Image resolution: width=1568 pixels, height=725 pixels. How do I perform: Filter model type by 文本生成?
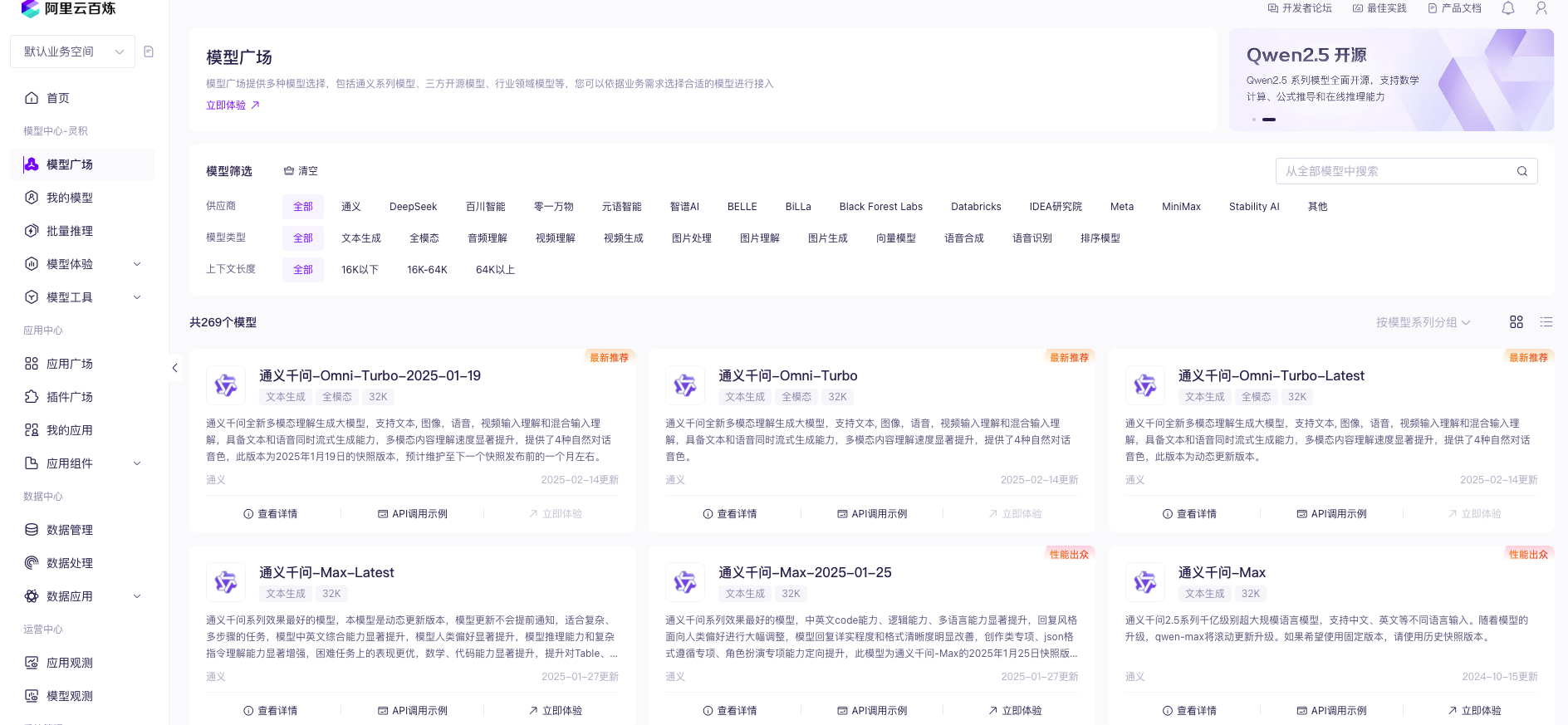pyautogui.click(x=361, y=238)
